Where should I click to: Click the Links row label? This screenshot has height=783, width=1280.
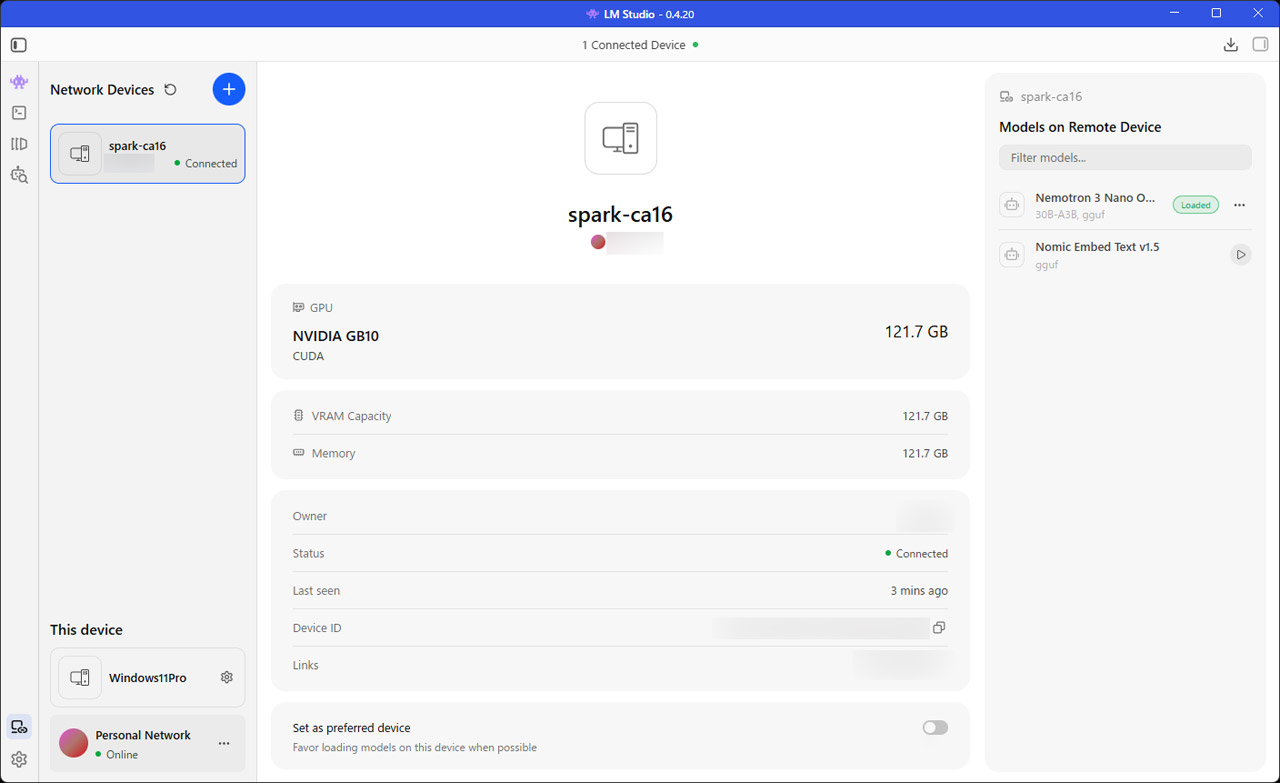(x=306, y=665)
